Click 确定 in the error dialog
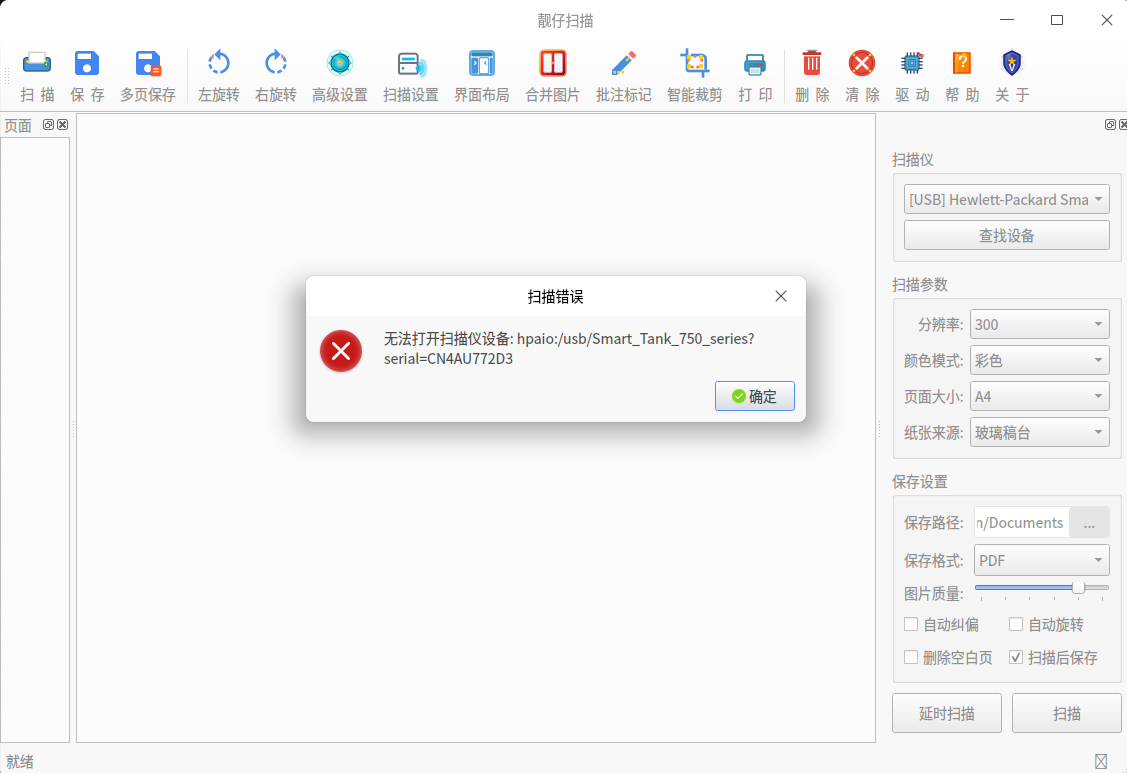This screenshot has height=773, width=1127. click(x=755, y=396)
